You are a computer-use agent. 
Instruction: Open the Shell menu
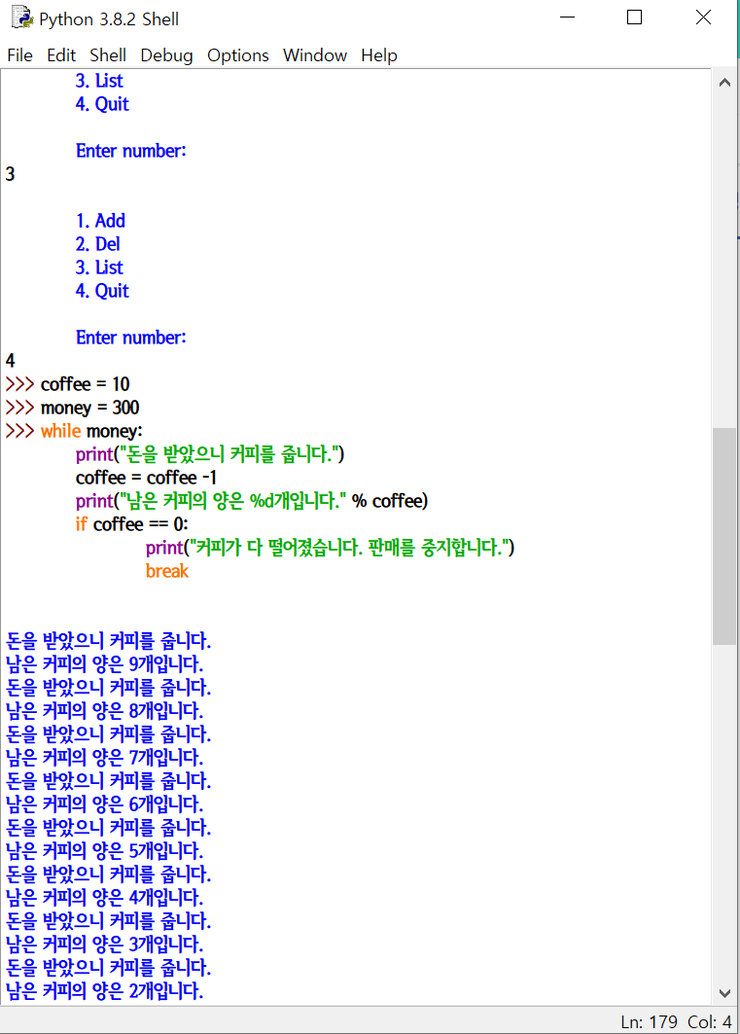click(108, 55)
